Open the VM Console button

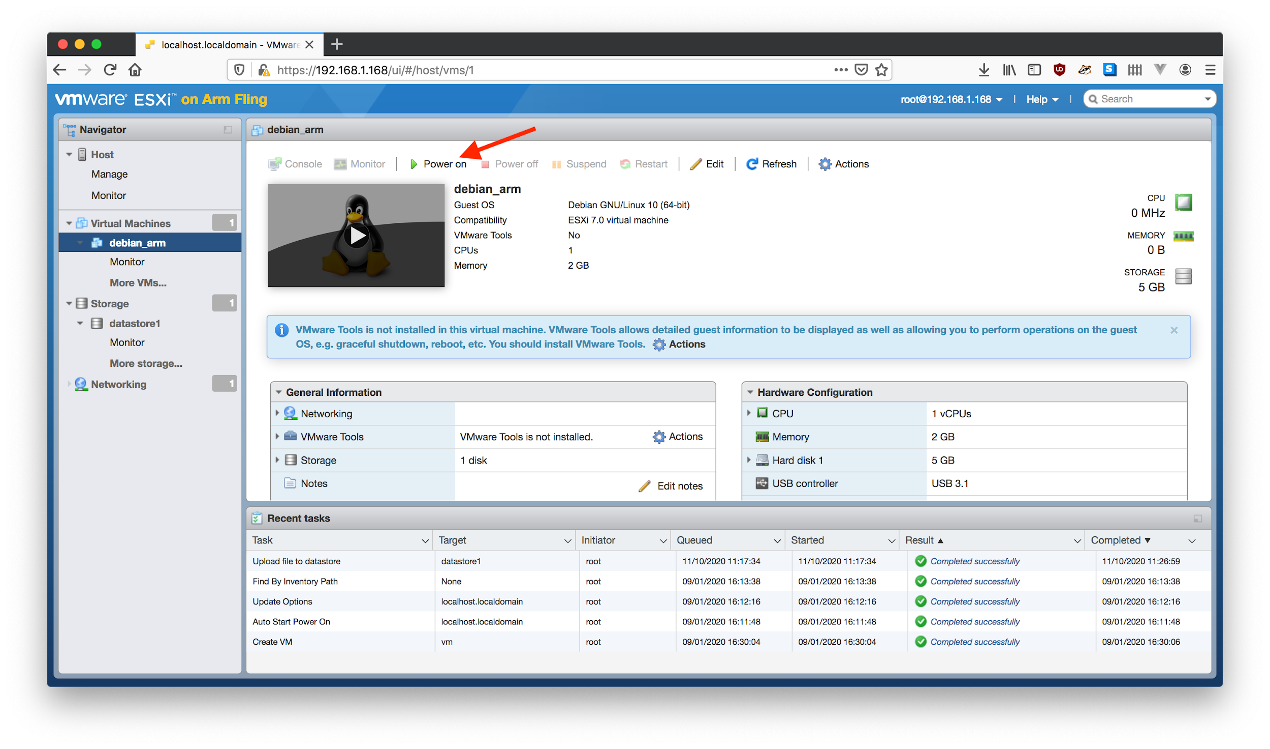pos(295,164)
